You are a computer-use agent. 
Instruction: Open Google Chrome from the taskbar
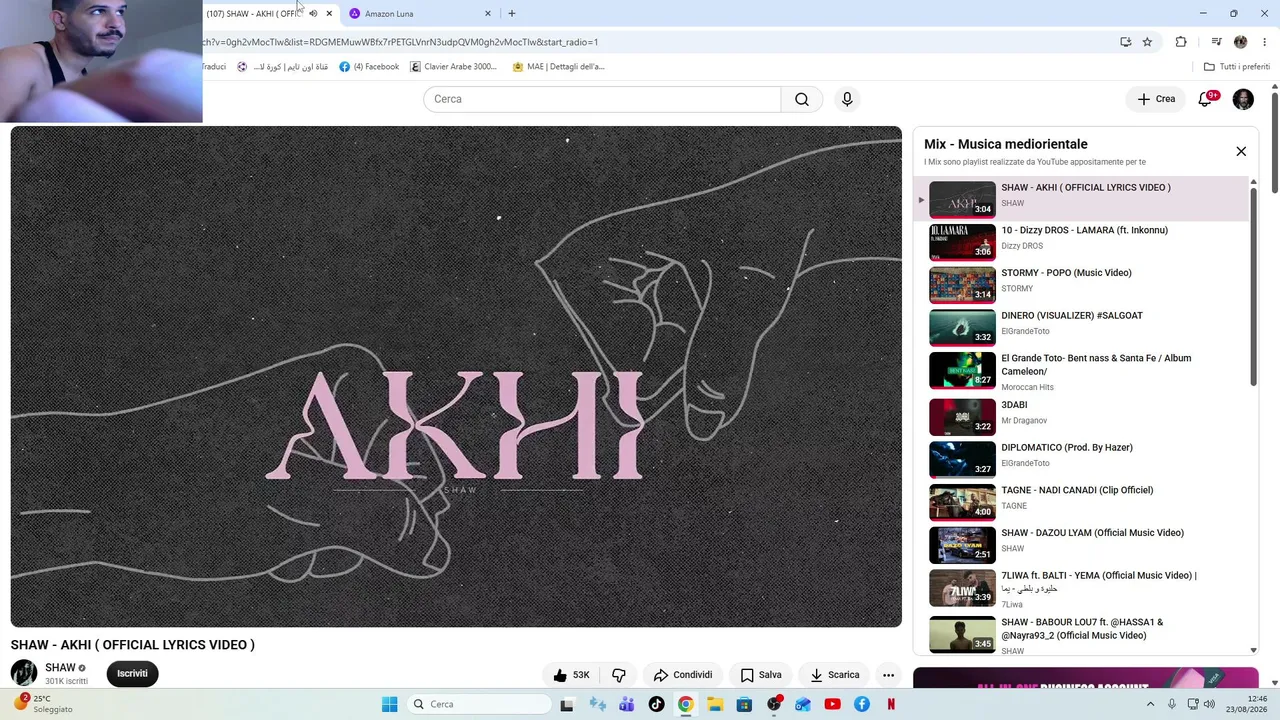point(685,704)
